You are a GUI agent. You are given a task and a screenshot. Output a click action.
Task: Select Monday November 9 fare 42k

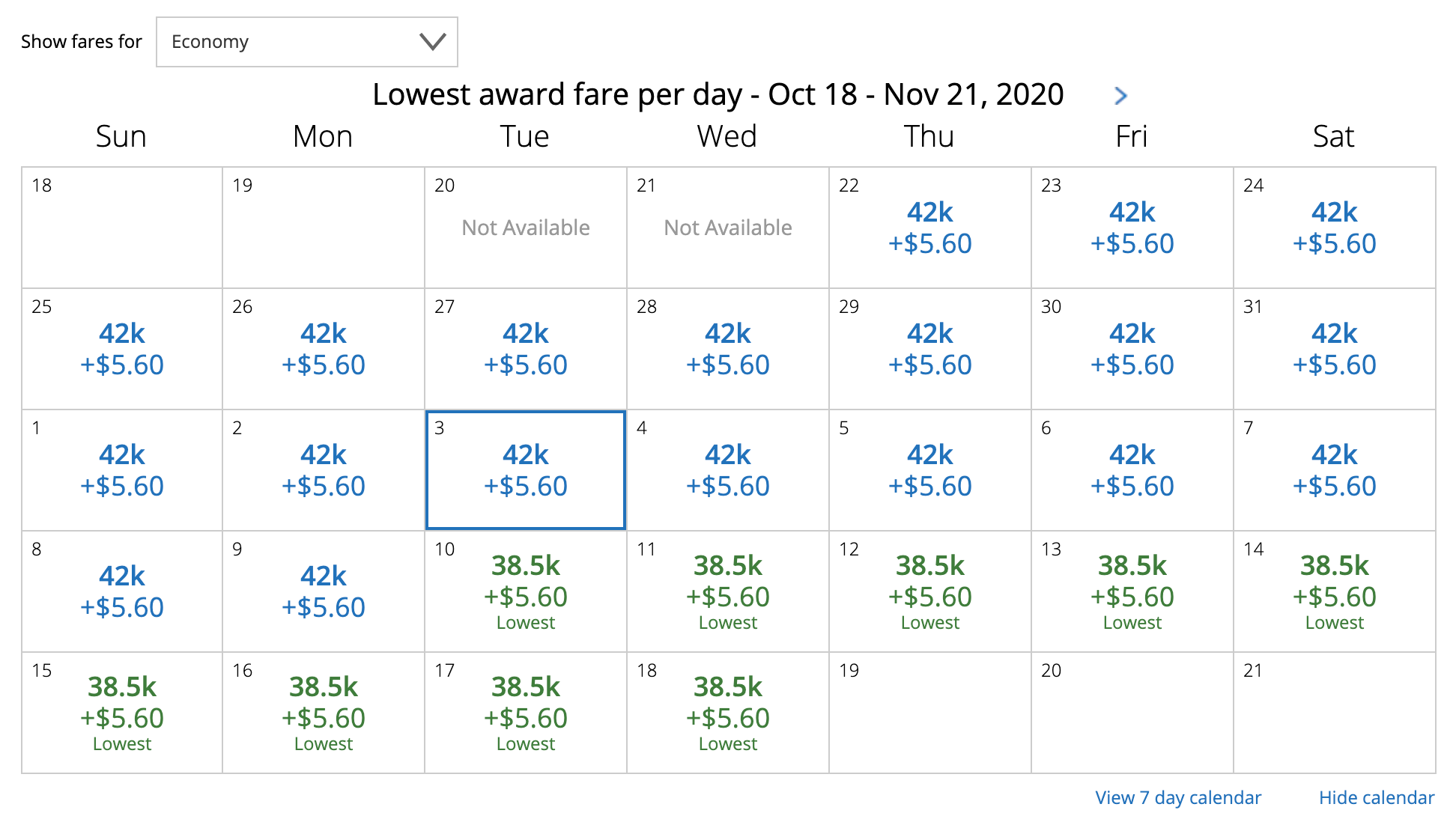click(323, 591)
